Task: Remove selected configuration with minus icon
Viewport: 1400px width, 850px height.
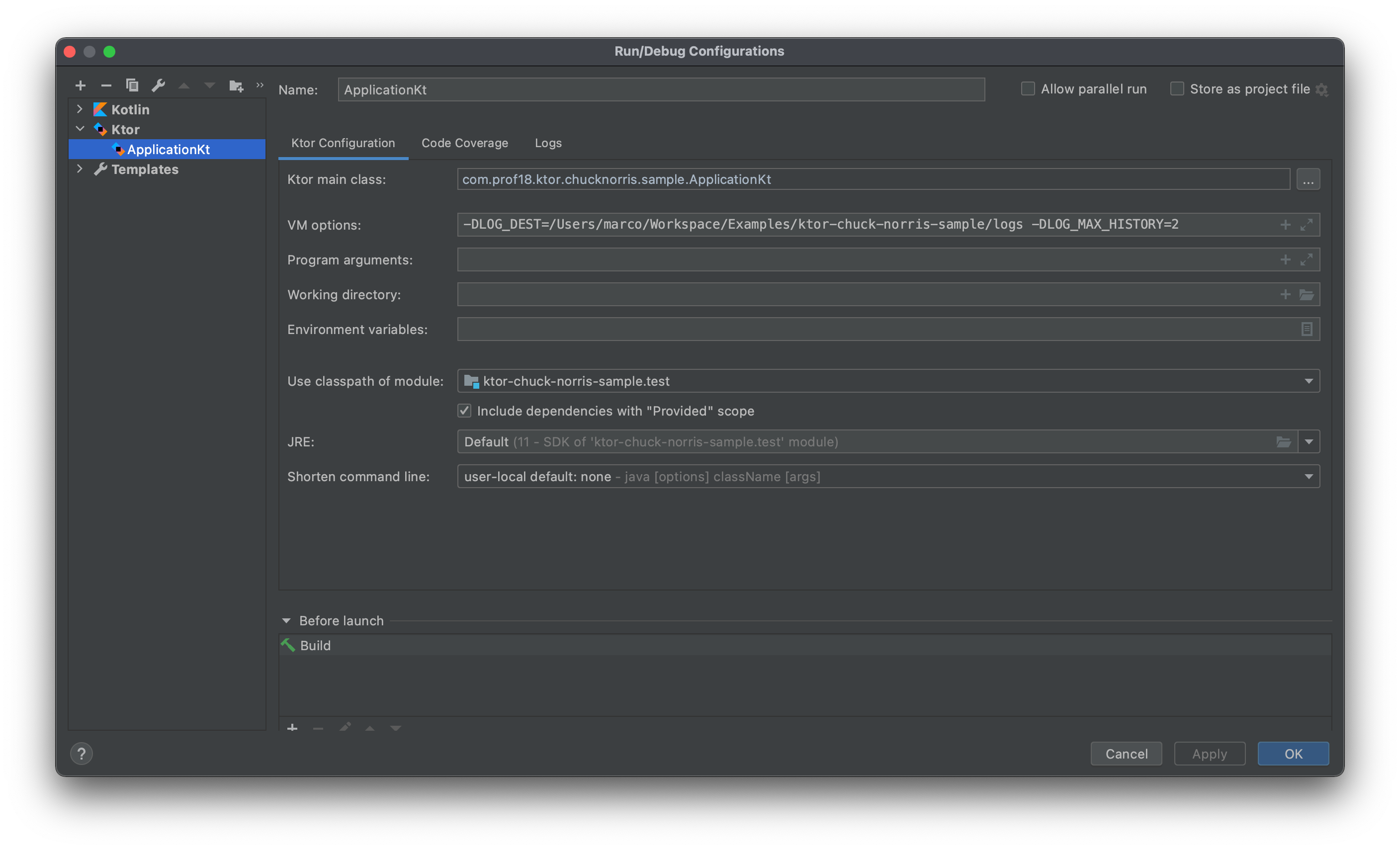Action: coord(106,86)
